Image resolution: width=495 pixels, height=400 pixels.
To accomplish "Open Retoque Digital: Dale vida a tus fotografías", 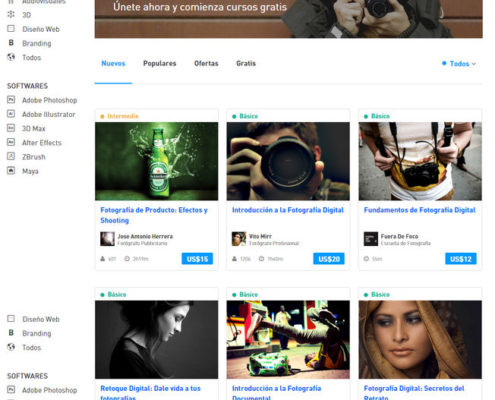I will click(151, 393).
